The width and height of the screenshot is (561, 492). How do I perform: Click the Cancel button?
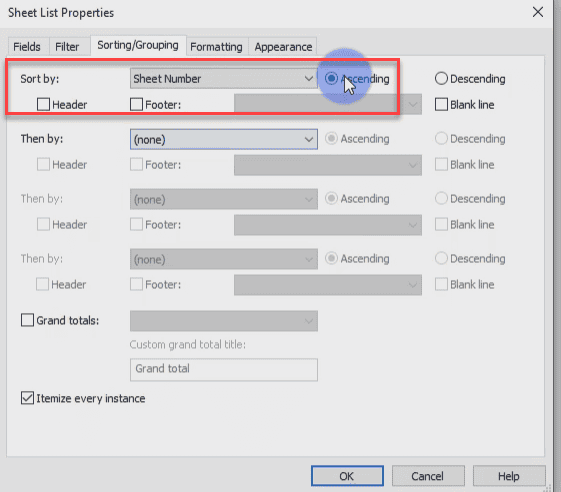point(428,476)
